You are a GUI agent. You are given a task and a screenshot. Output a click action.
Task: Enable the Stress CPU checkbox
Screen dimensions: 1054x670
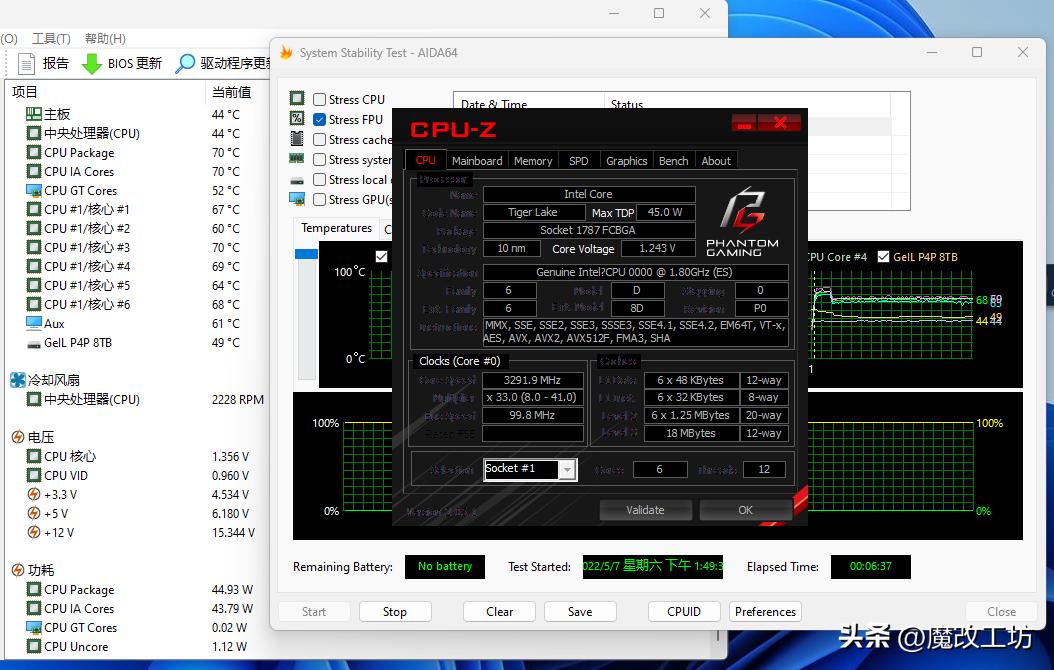pyautogui.click(x=320, y=100)
